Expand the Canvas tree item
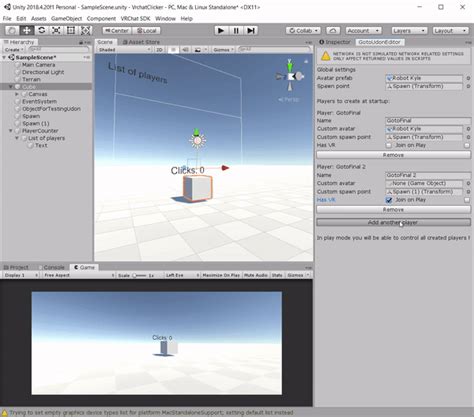Image resolution: width=474 pixels, height=417 pixels. (17, 94)
